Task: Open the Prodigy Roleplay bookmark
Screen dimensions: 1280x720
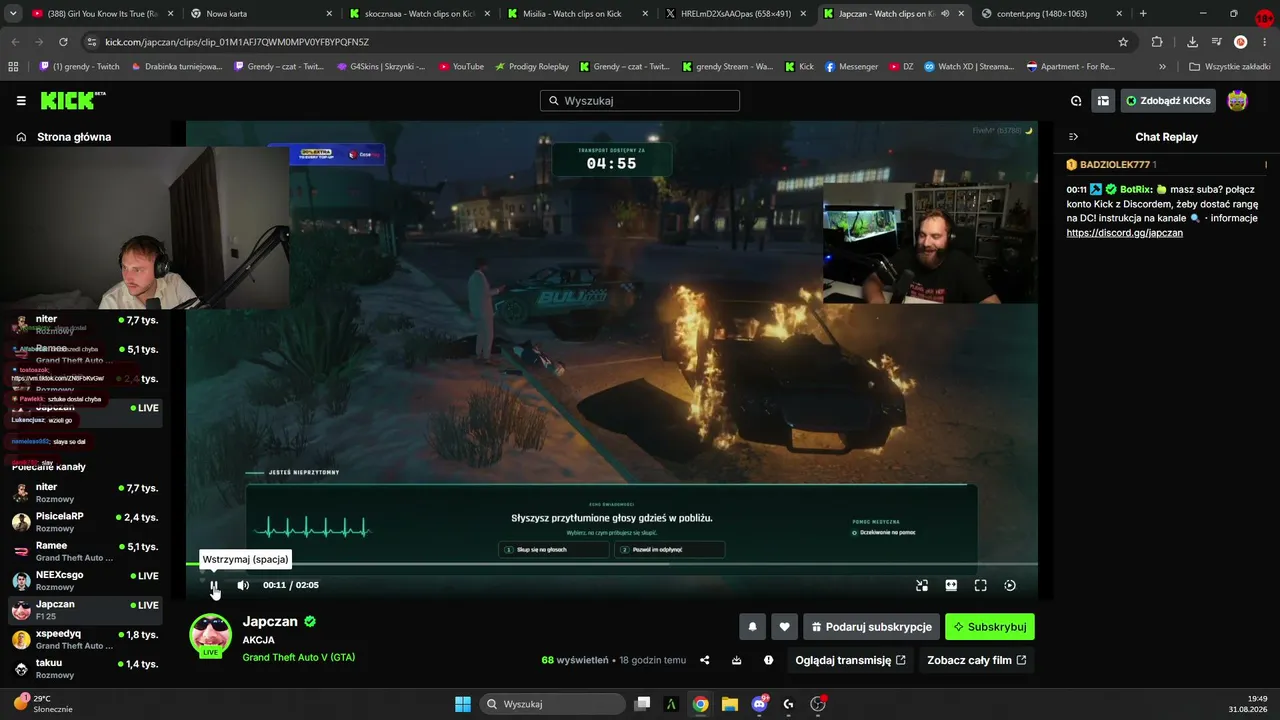Action: point(531,67)
